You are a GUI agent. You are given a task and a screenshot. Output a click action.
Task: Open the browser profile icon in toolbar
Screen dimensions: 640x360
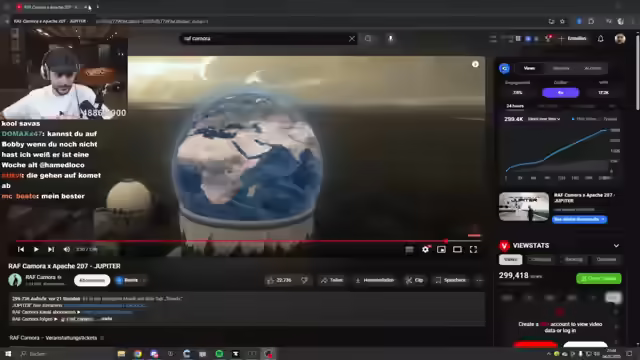coord(621,21)
